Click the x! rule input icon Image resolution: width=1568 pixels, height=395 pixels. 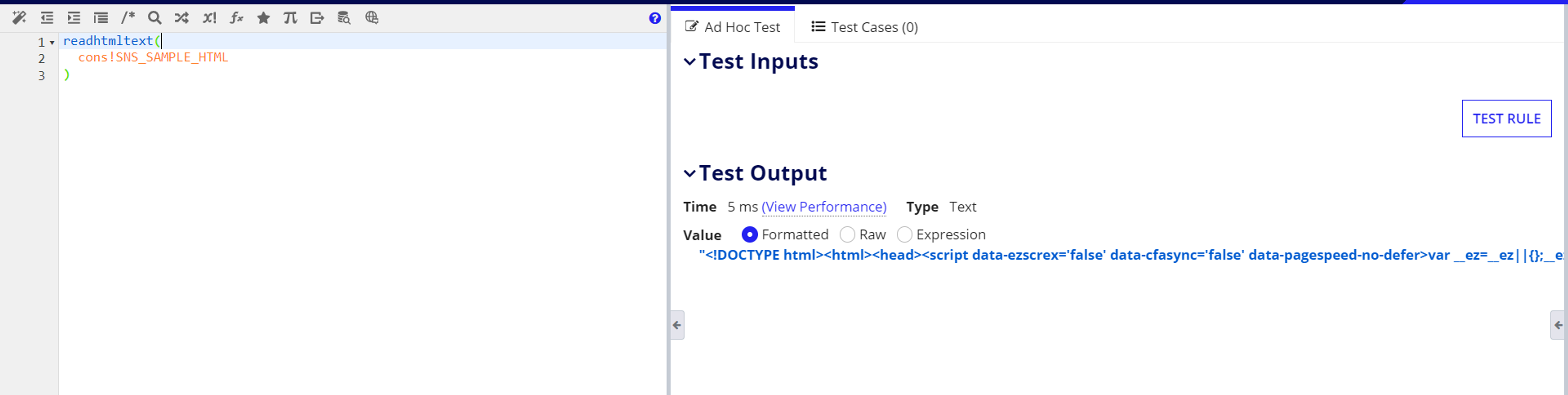pos(209,18)
